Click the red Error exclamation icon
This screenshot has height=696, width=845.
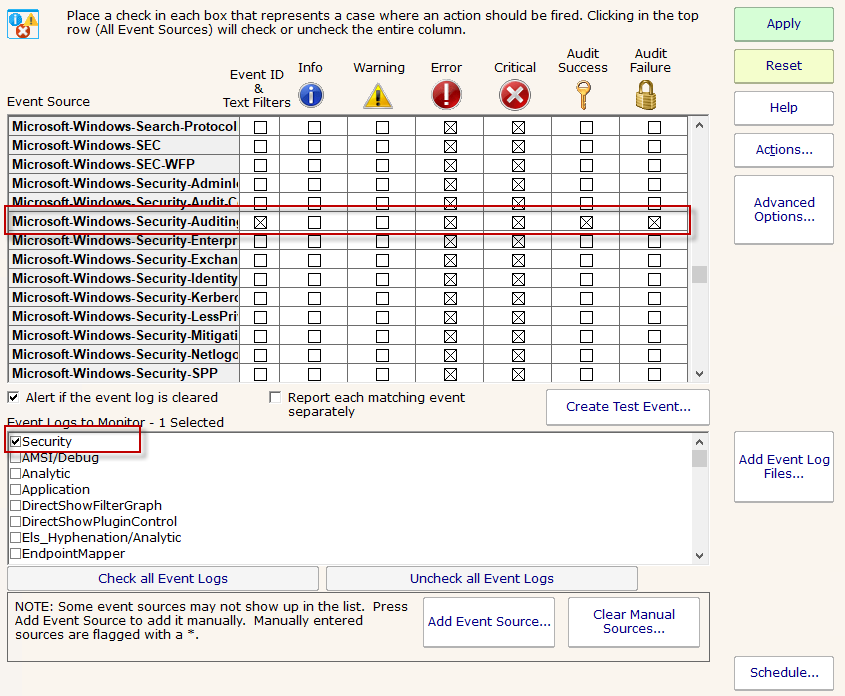447,95
